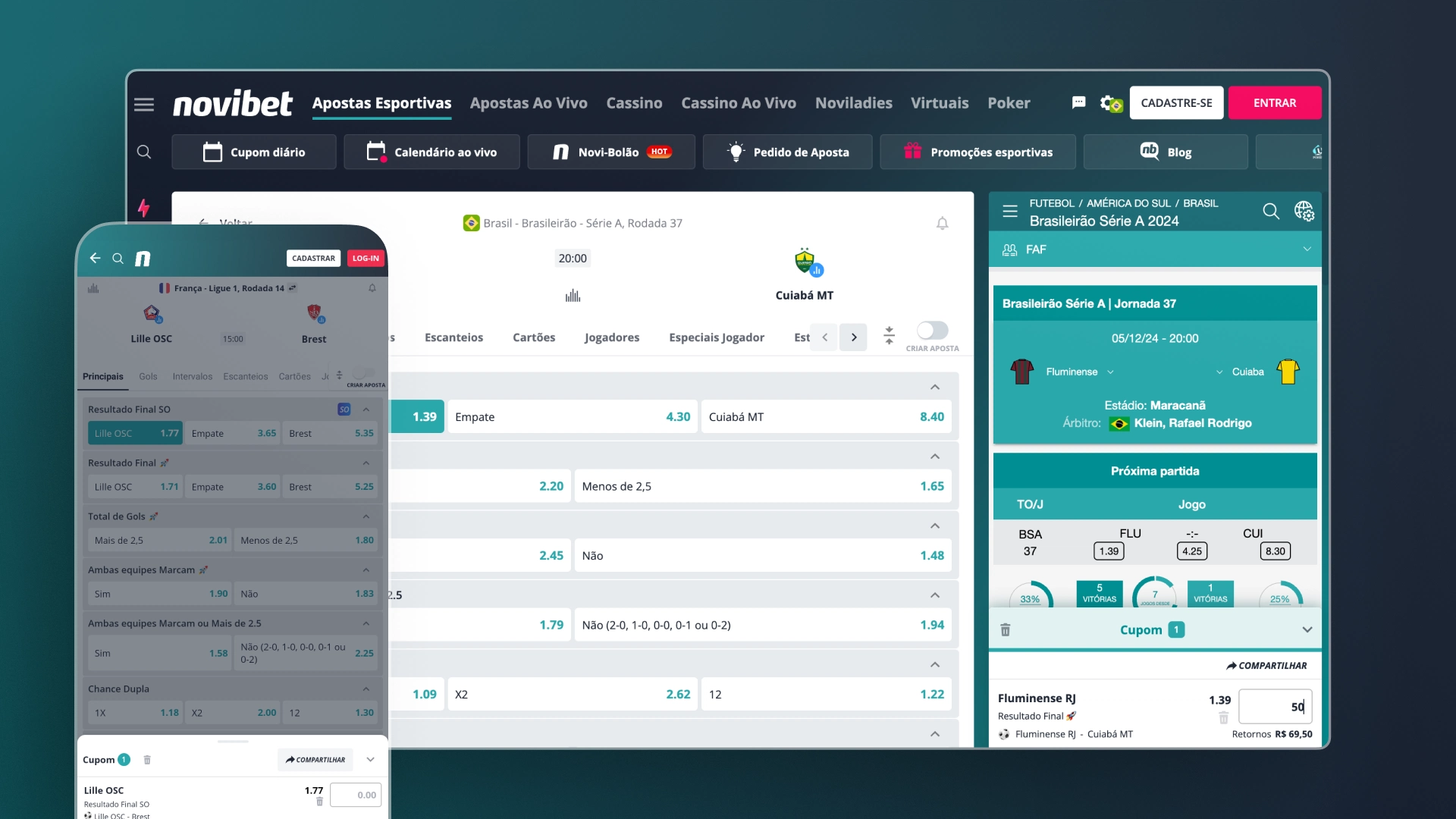
Task: Open the chat message icon in header
Action: point(1078,102)
